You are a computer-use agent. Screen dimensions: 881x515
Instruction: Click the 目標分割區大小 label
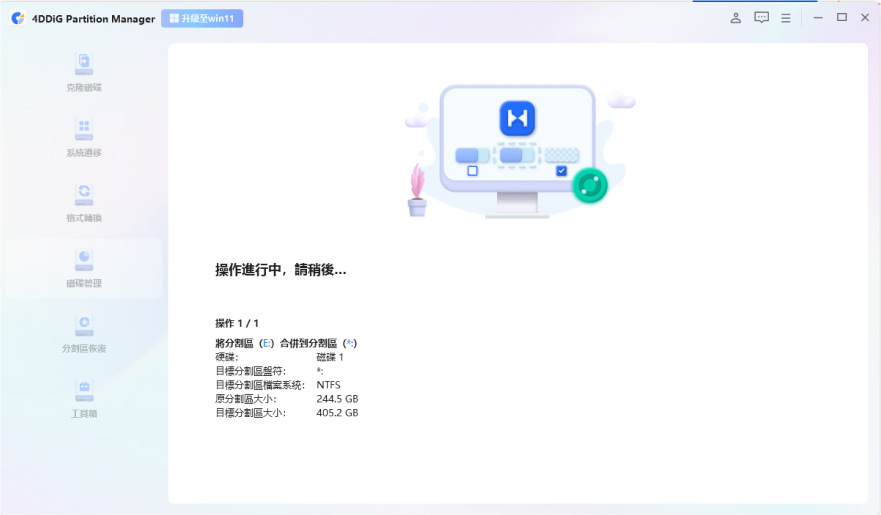point(251,413)
